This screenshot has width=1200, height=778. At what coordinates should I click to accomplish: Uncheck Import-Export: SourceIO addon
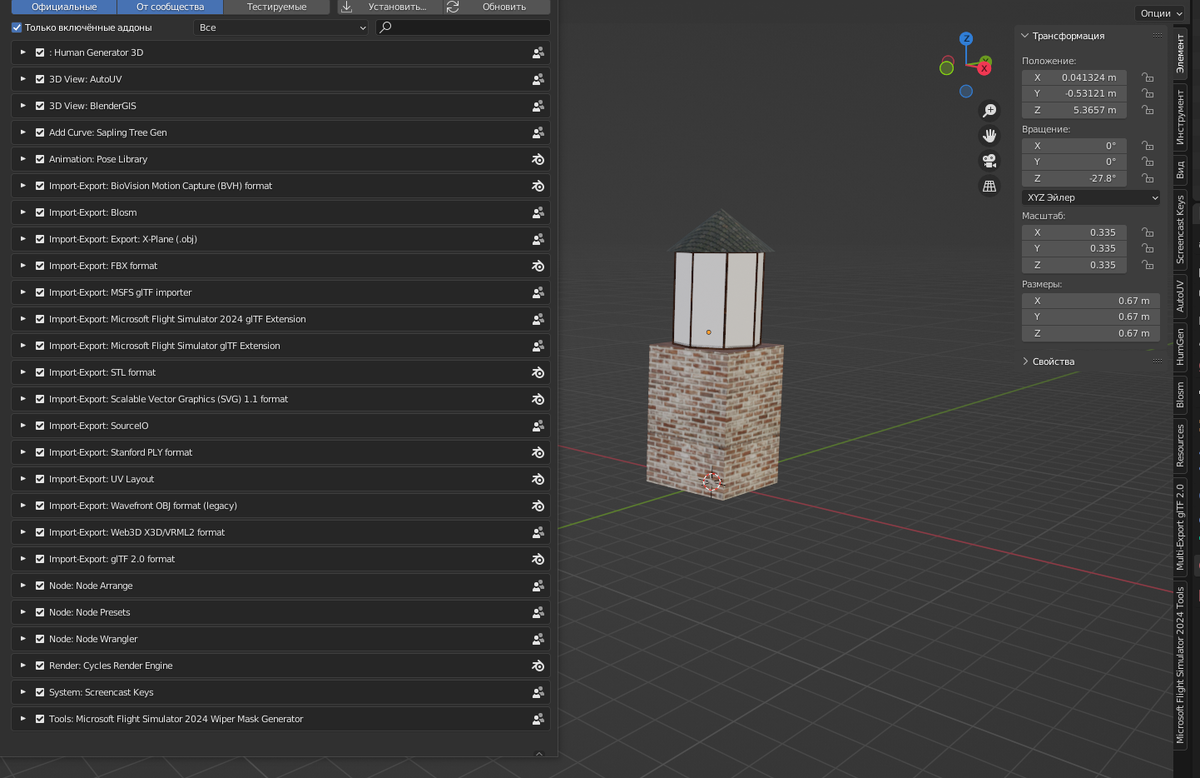[40, 426]
